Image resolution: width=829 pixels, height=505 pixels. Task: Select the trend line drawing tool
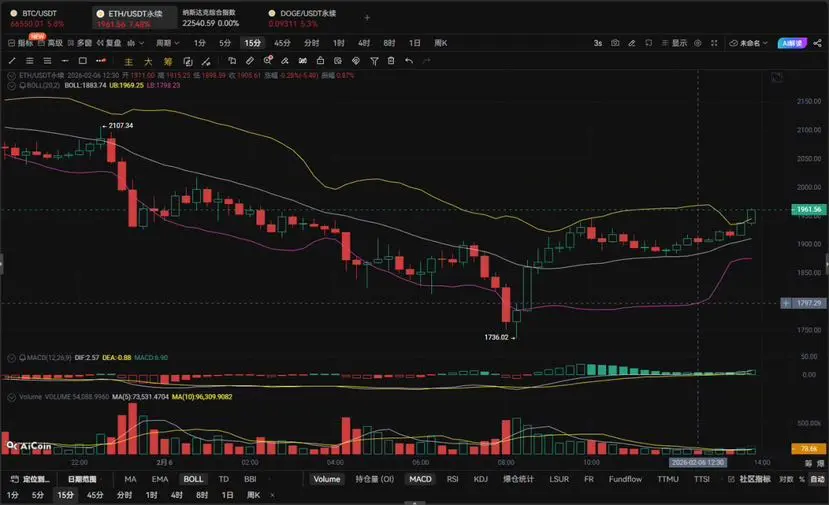pos(12,61)
